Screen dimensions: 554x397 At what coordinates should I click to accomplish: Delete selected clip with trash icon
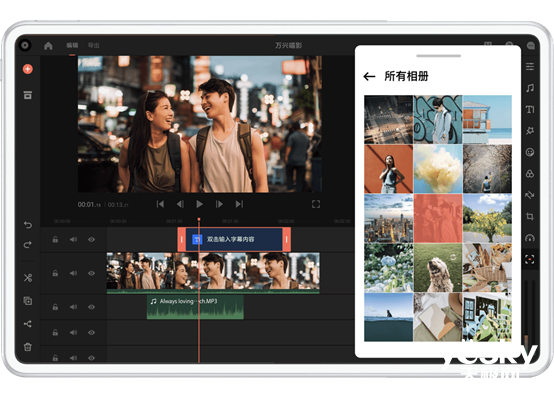[28, 347]
